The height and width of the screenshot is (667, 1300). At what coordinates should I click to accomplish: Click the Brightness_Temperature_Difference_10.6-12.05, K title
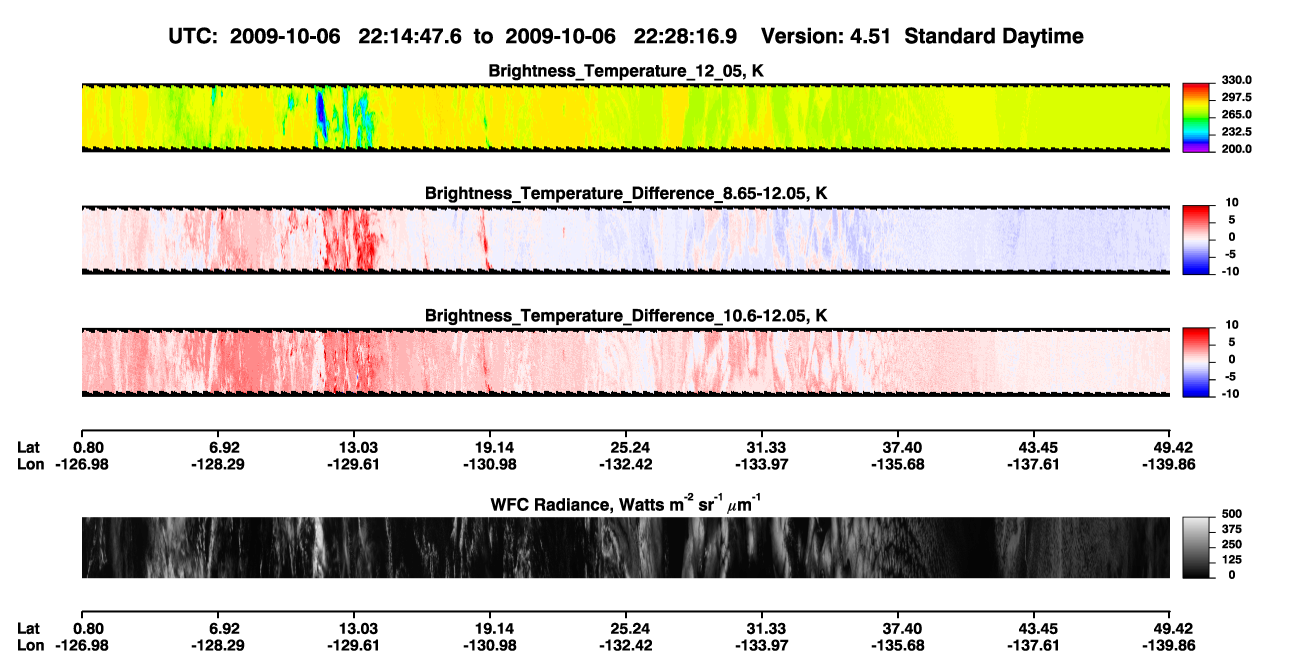[627, 315]
